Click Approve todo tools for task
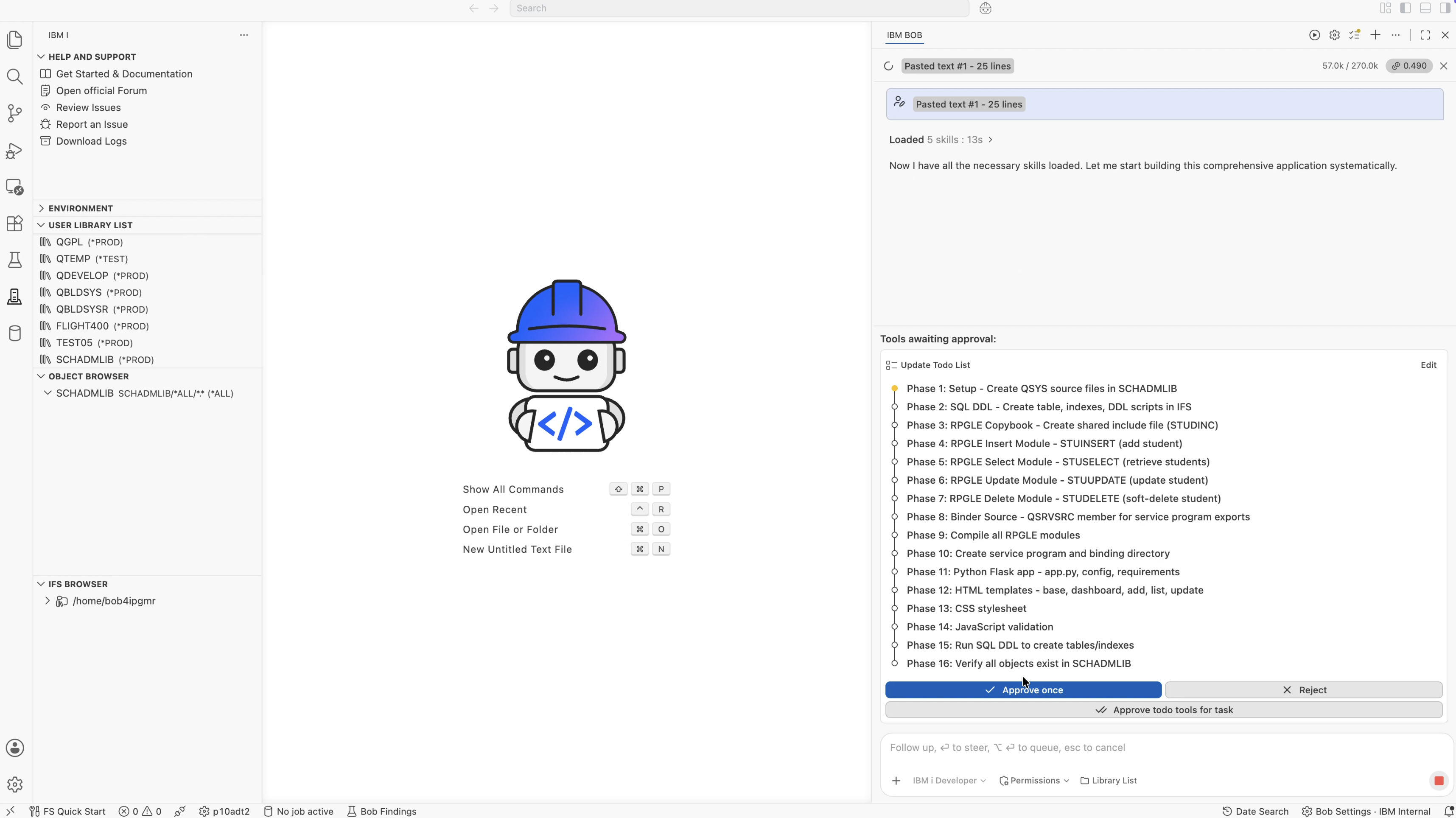 point(1164,710)
